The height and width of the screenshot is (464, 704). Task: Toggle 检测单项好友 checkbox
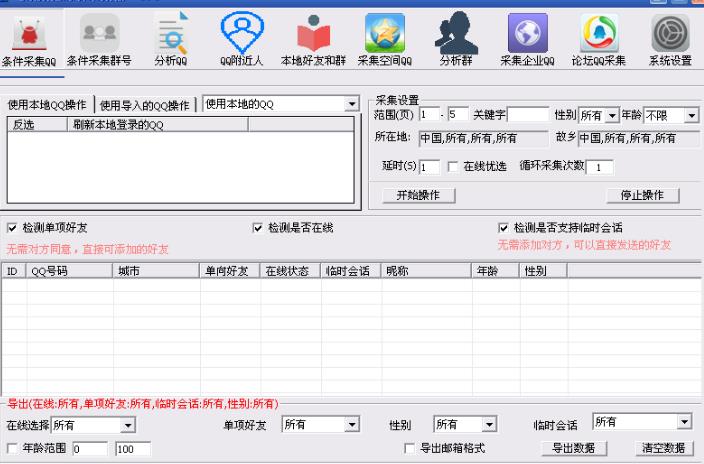pos(12,228)
